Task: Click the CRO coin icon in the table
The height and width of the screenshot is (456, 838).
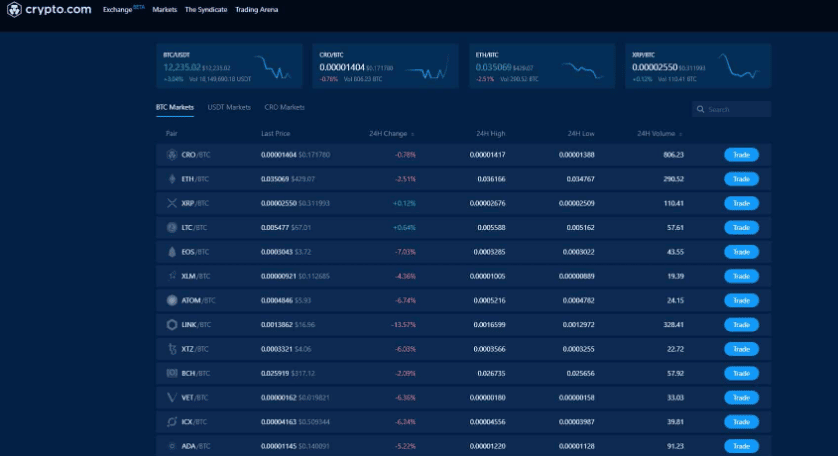Action: [172, 155]
